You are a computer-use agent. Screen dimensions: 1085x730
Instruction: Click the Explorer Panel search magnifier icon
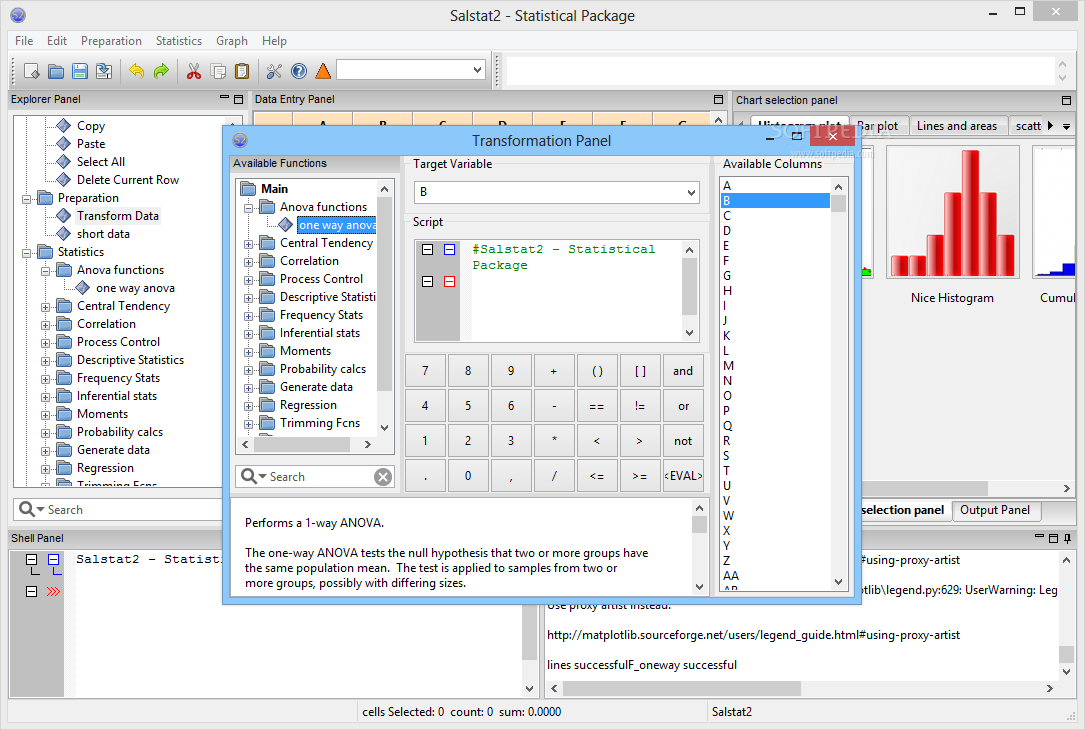point(26,509)
